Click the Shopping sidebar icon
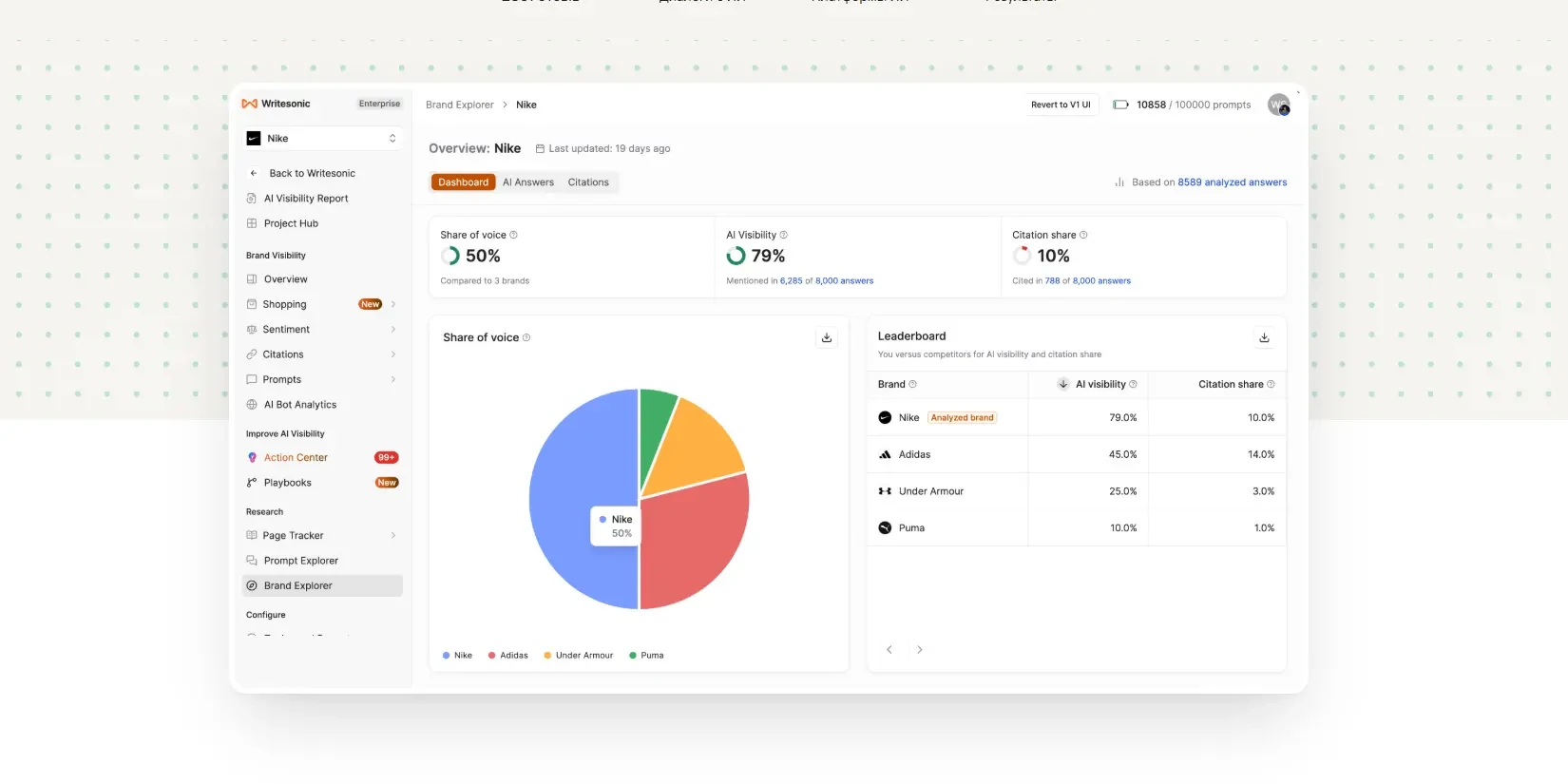 tap(252, 304)
